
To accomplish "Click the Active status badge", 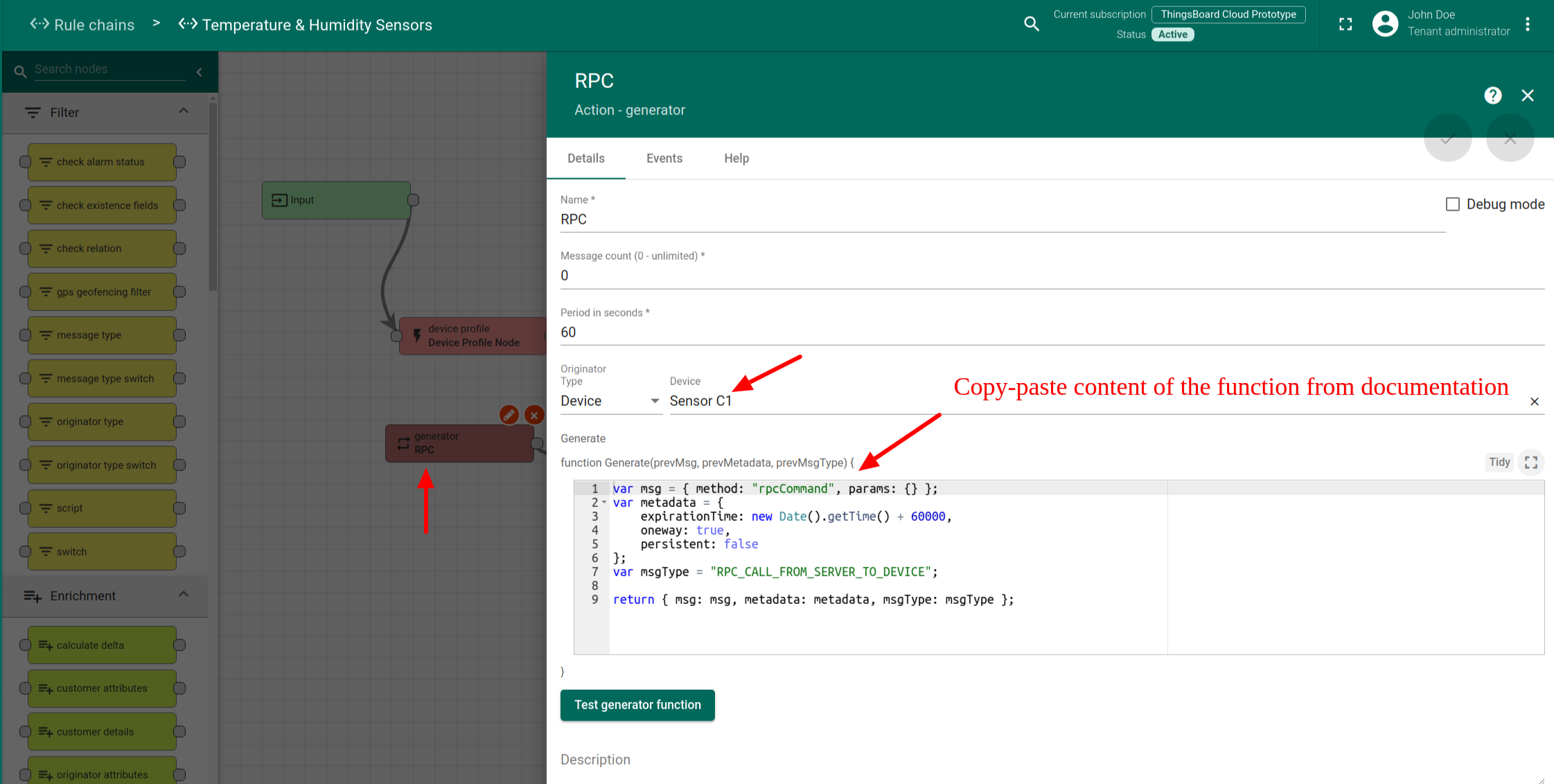I will point(1173,35).
